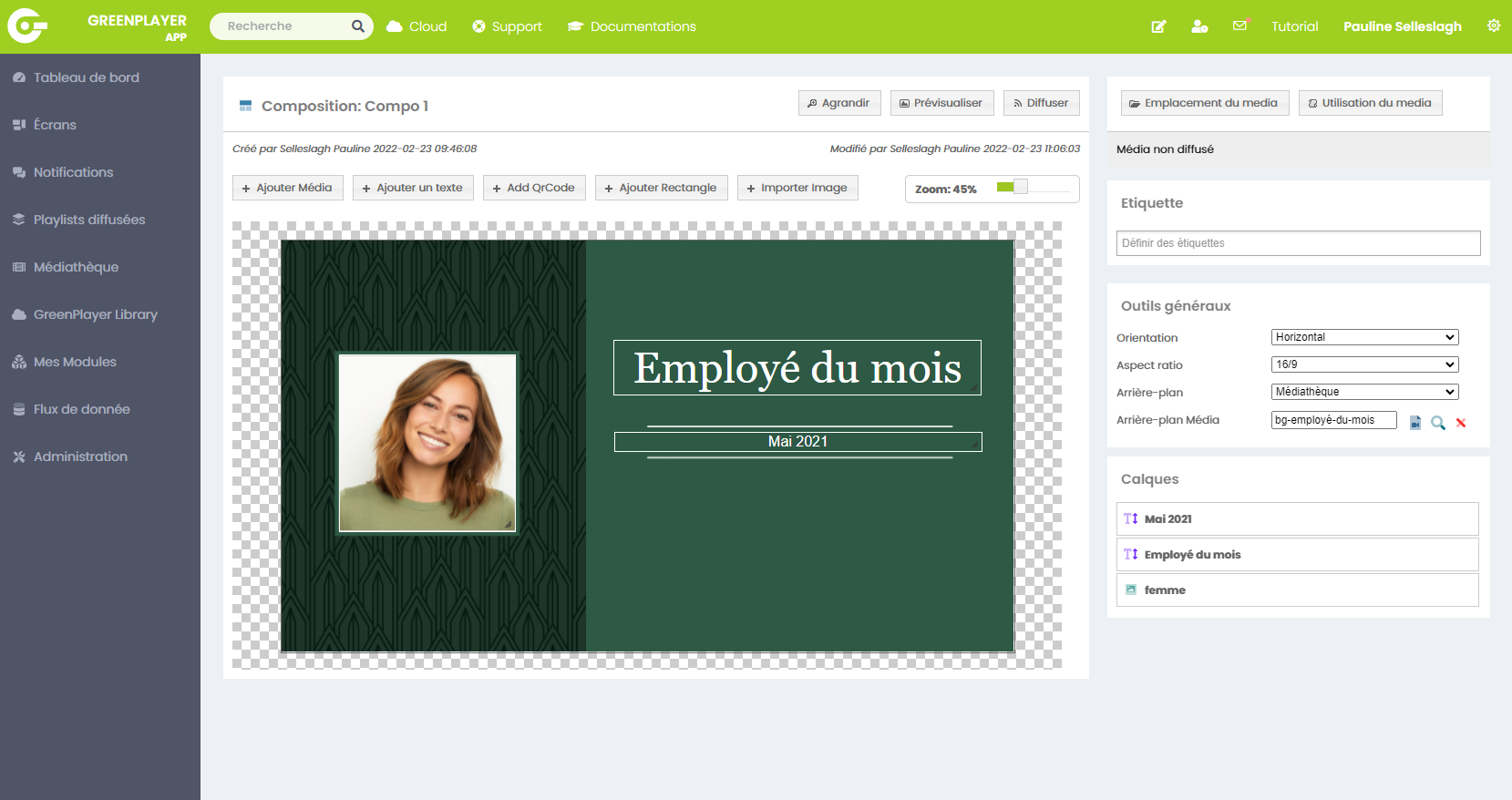The height and width of the screenshot is (800, 1512).
Task: Open the Arrière-plan dropdown
Action: (x=1365, y=392)
